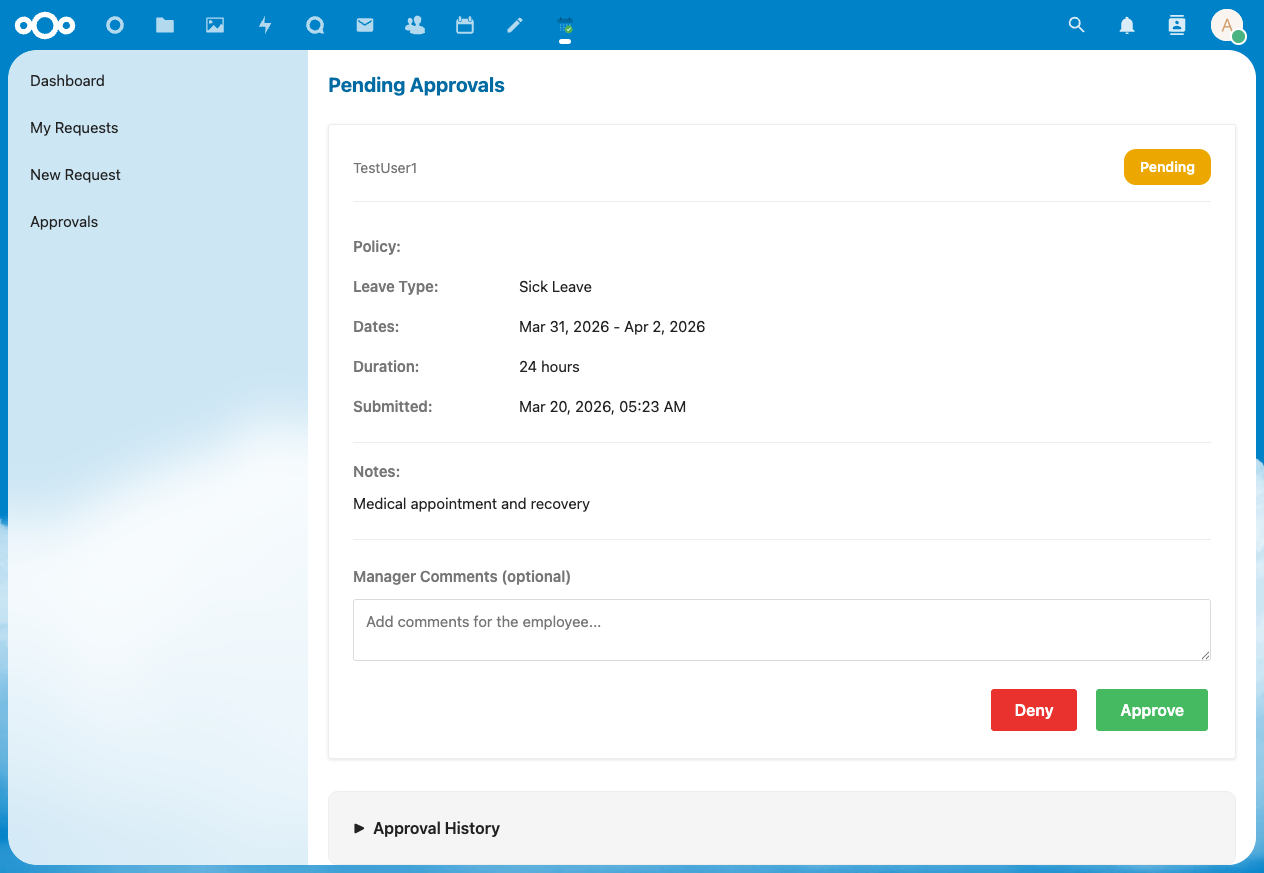Click the Manager Comments text area

tap(781, 629)
